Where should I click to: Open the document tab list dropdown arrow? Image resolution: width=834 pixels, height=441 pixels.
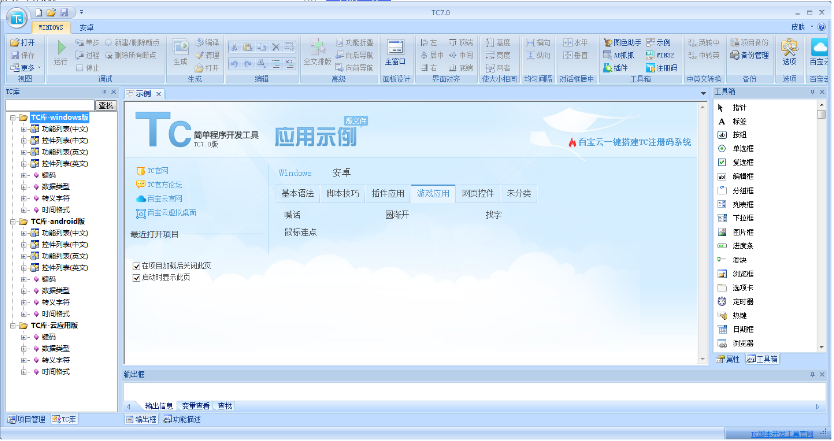pyautogui.click(x=703, y=94)
